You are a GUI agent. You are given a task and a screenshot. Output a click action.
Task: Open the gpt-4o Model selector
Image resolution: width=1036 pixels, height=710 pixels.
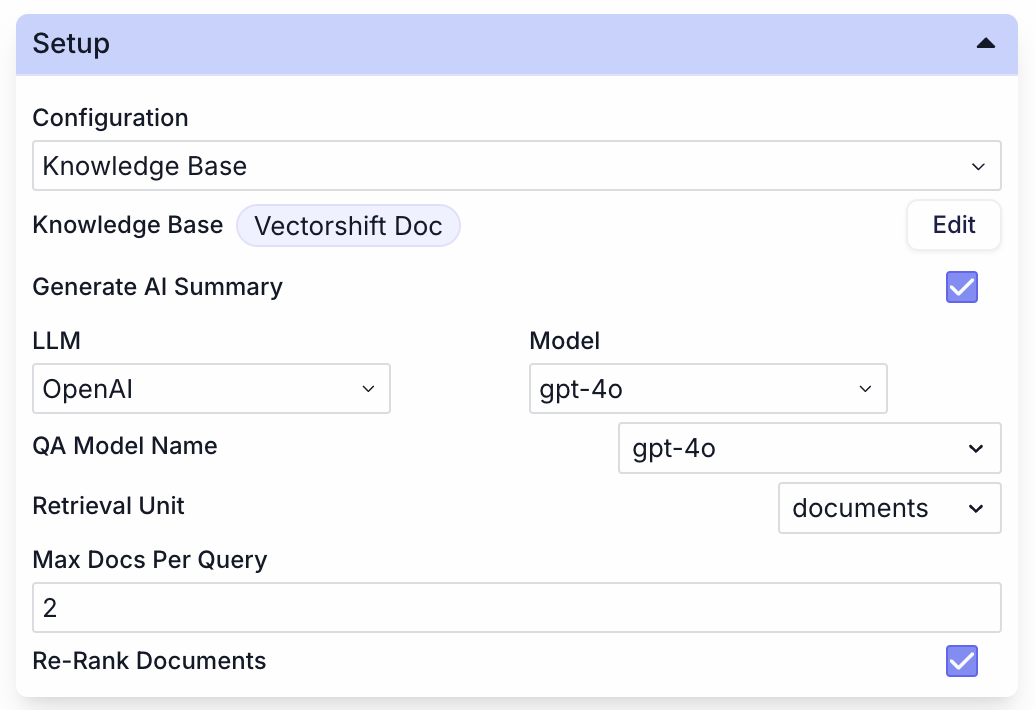[708, 388]
